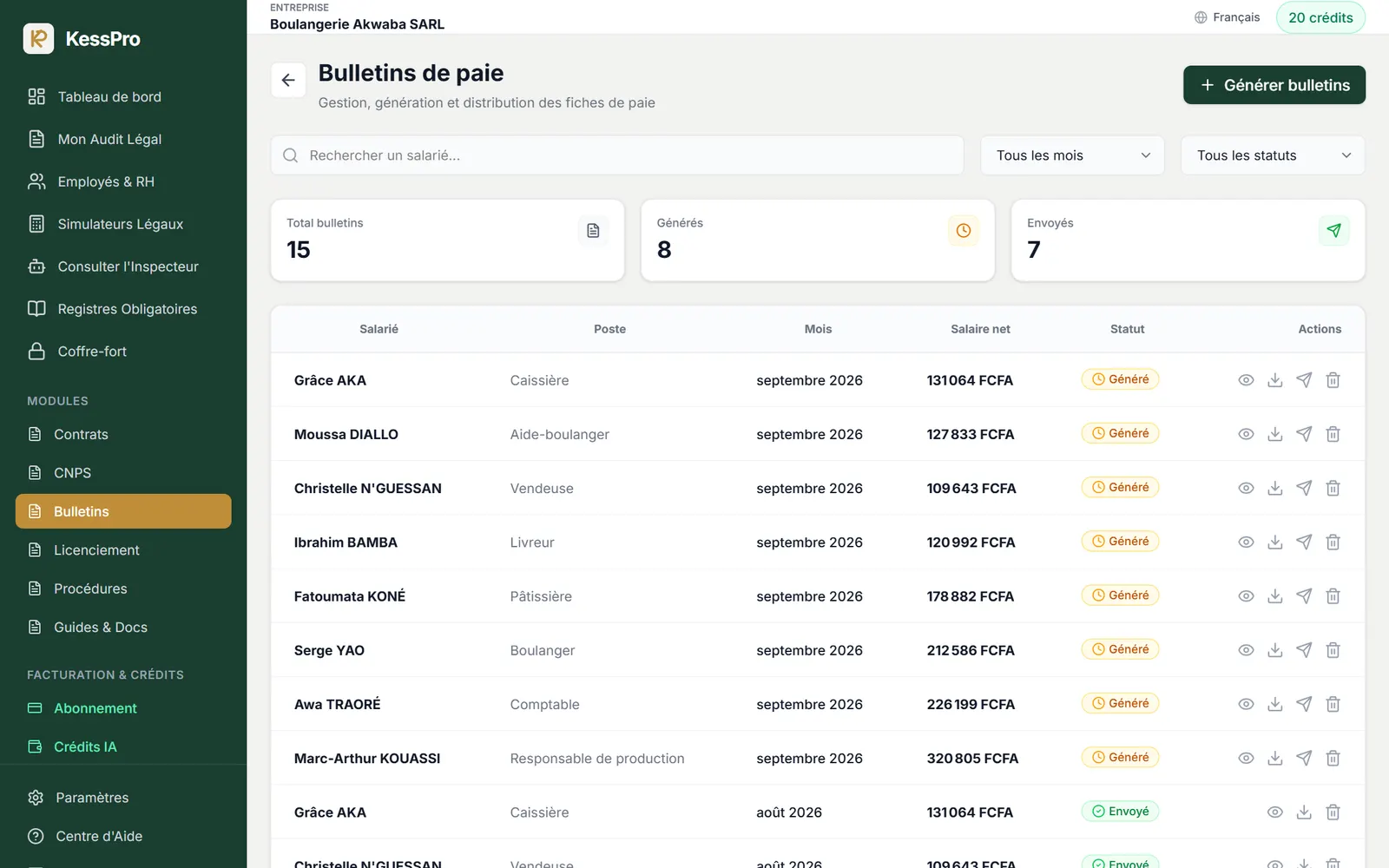This screenshot has width=1389, height=868.
Task: Send Fatoumata KONÉ's bulletin
Action: pyautogui.click(x=1304, y=596)
